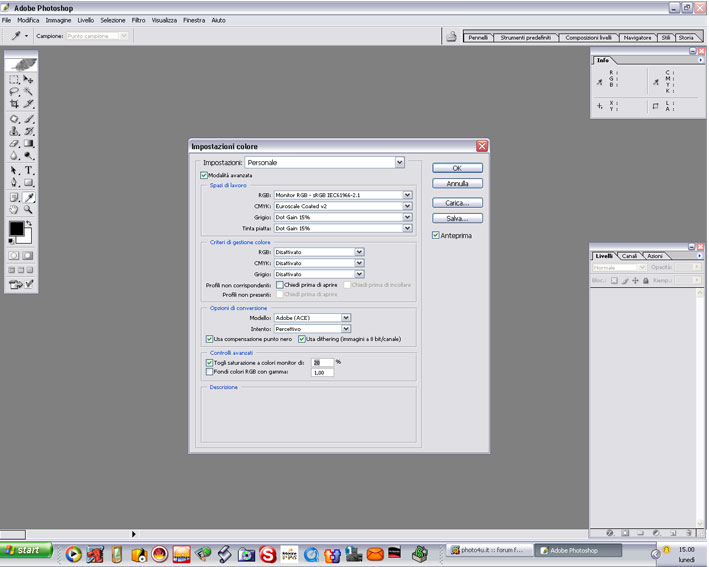Switch to the Canali tab

point(630,256)
